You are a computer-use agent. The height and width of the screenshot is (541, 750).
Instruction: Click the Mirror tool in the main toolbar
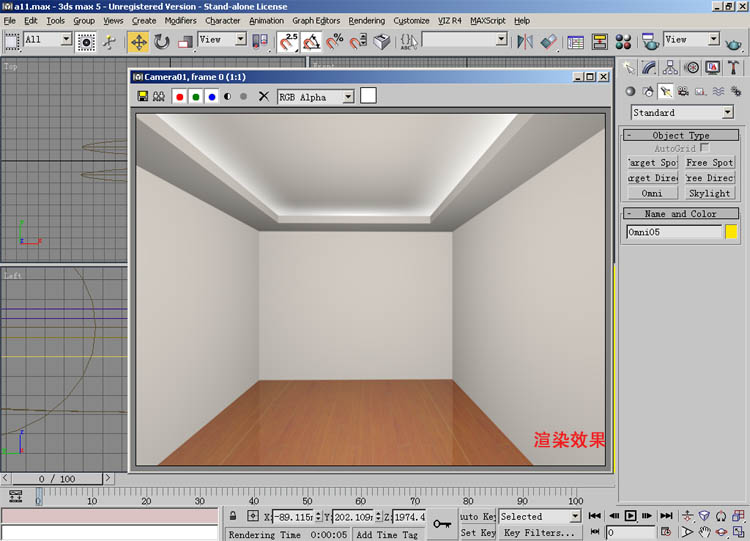pos(525,41)
